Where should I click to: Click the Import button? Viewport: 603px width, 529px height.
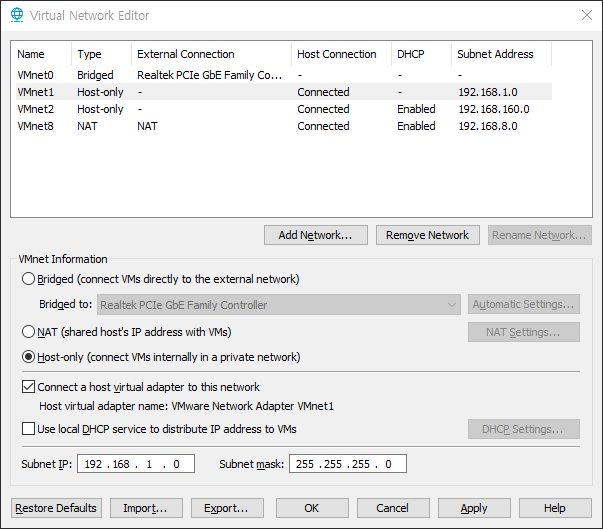pyautogui.click(x=146, y=508)
